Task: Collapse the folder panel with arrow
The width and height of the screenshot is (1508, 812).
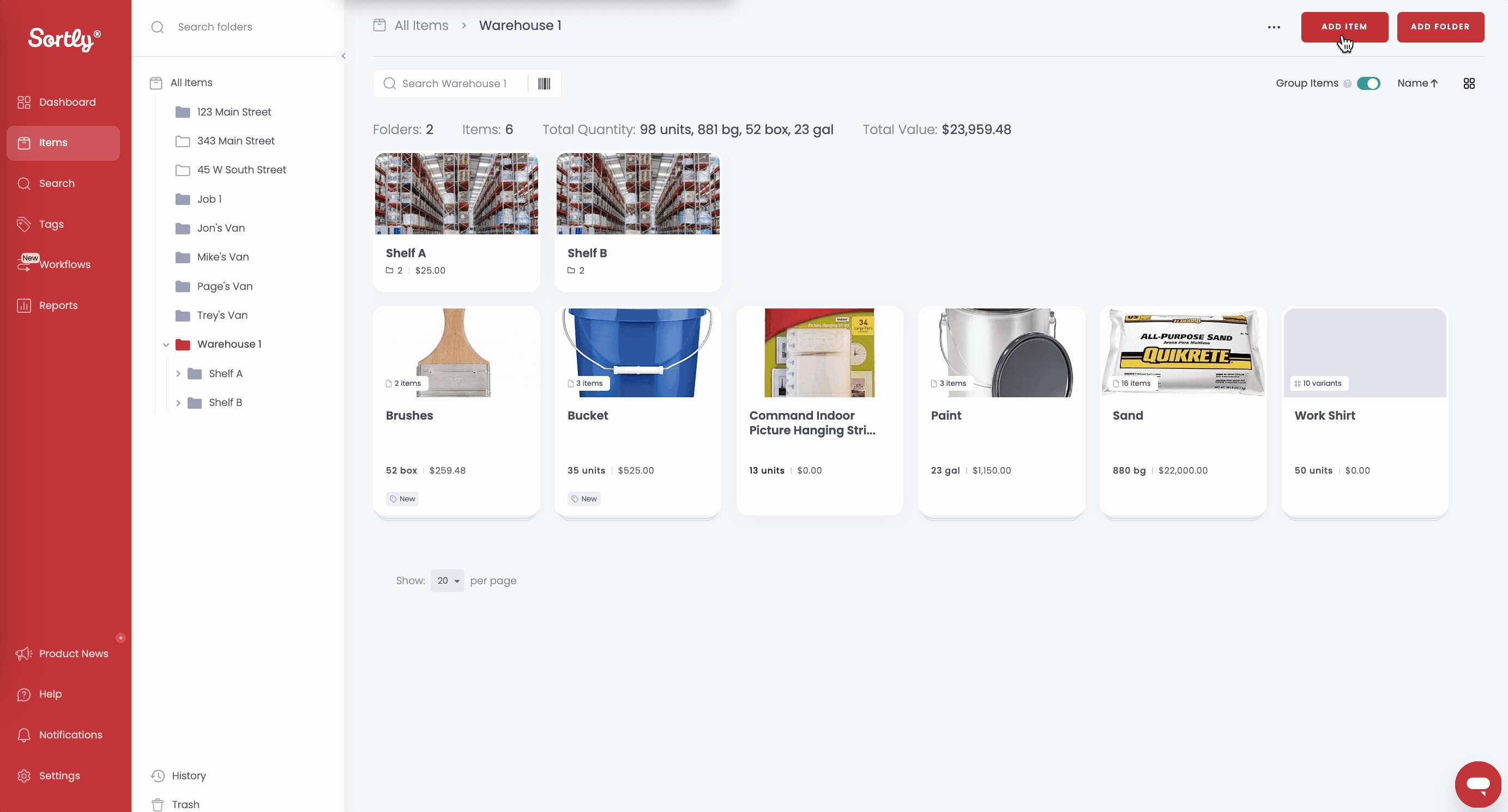Action: (x=343, y=56)
